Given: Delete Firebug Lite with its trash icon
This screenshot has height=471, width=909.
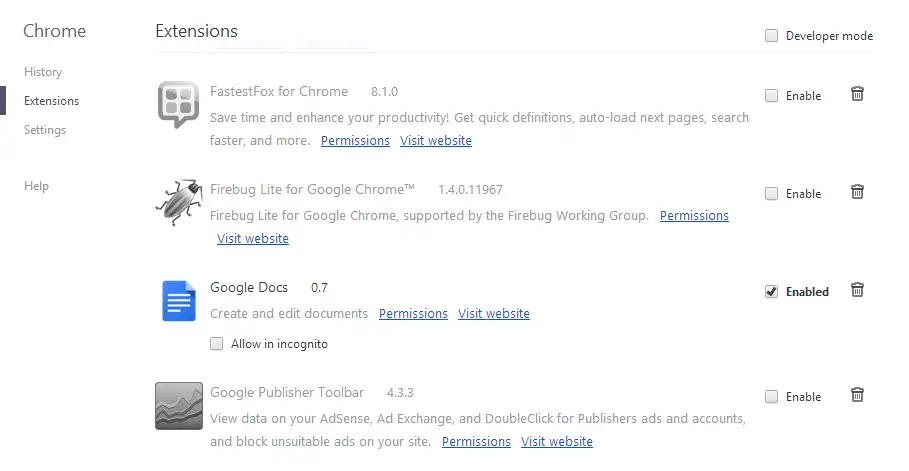Looking at the screenshot, I should 857,191.
